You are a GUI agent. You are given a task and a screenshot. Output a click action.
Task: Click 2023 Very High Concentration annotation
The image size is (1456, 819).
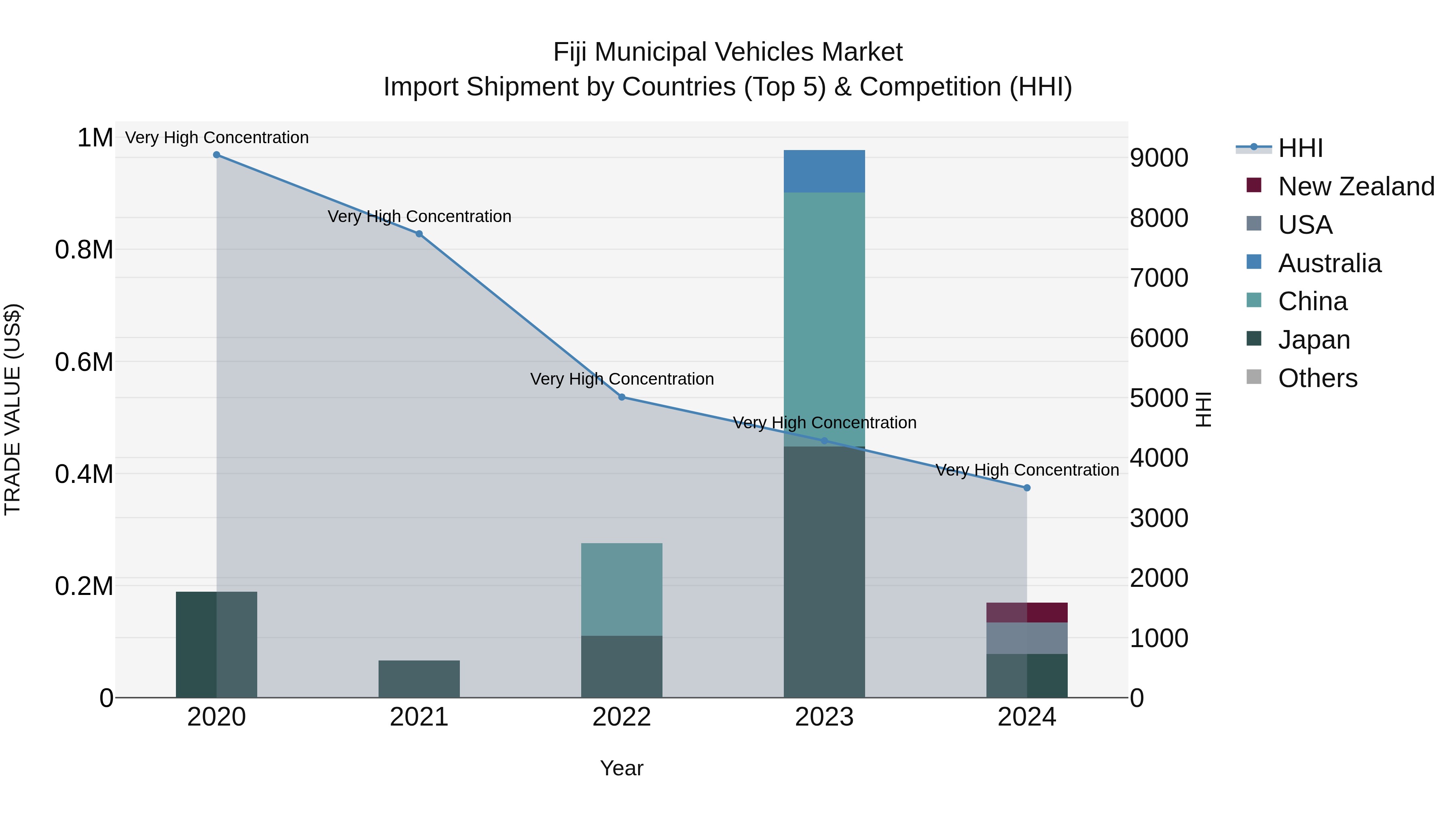click(x=825, y=423)
